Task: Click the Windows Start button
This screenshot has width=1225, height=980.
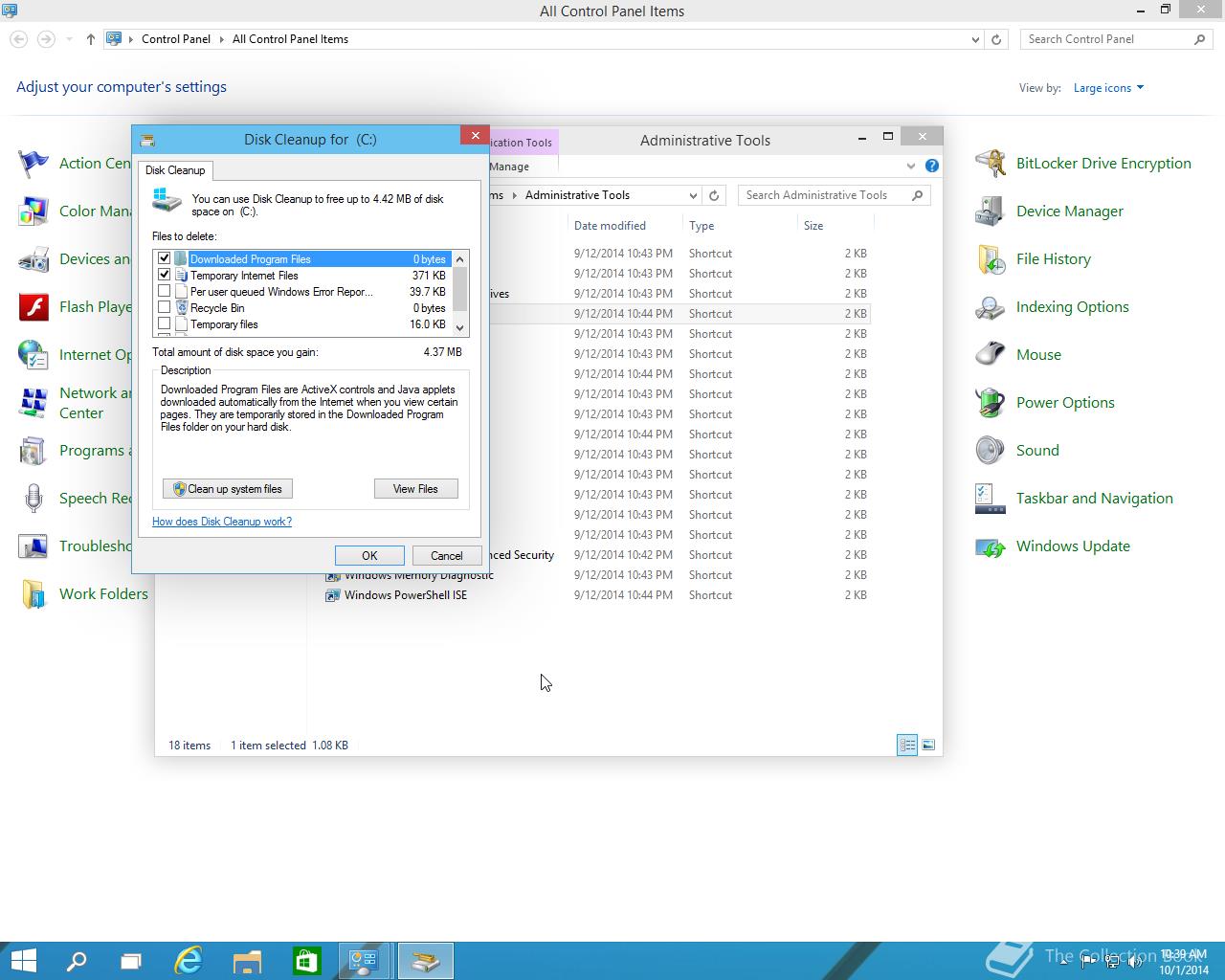Action: pos(23,961)
